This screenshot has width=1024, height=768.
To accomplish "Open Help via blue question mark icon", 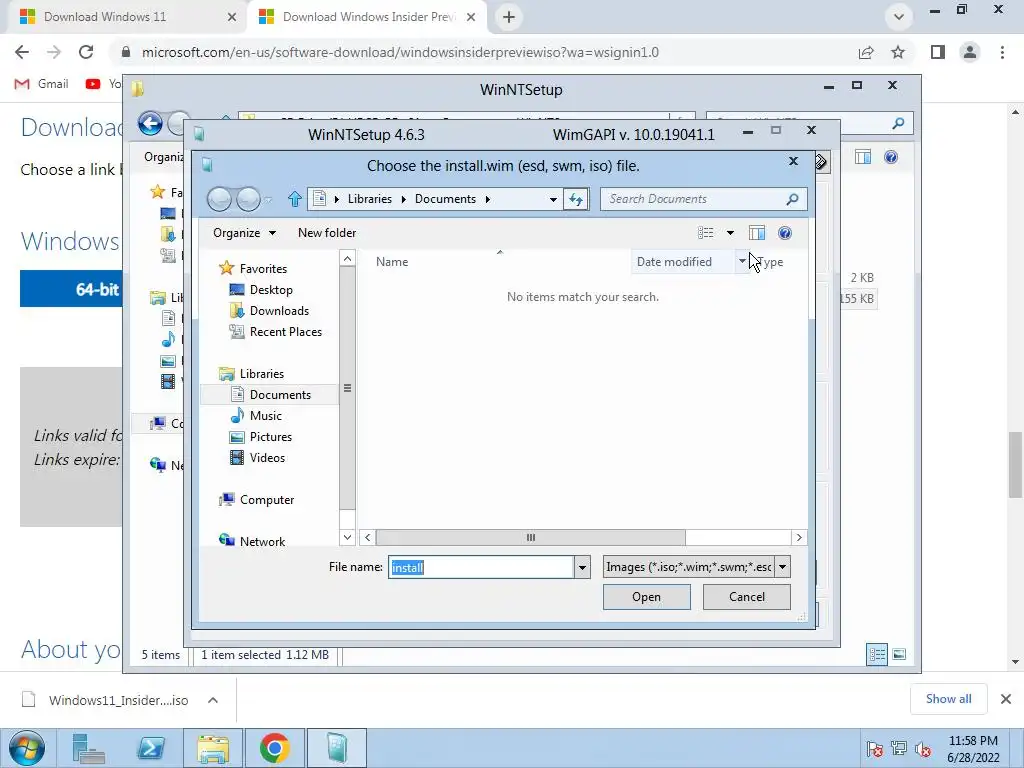I will 785,233.
